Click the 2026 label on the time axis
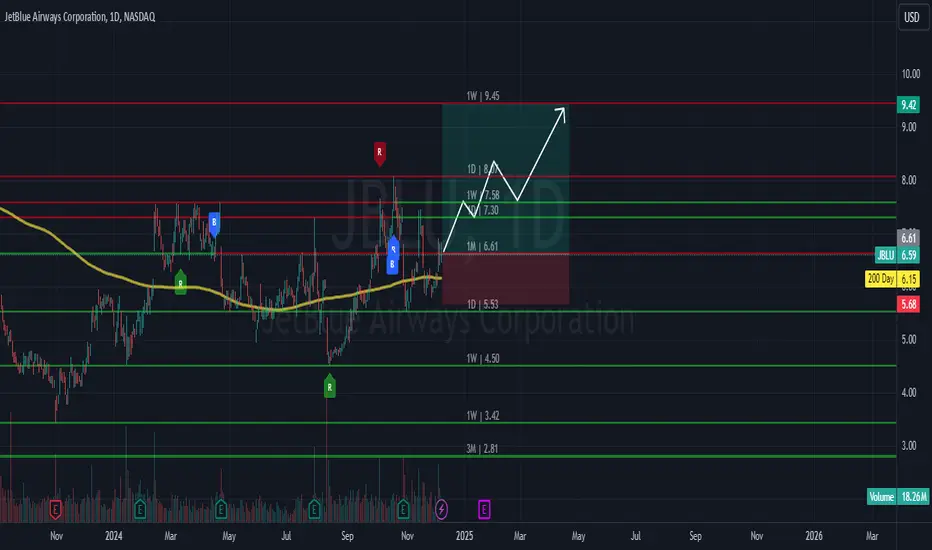932x550 pixels. pos(814,536)
